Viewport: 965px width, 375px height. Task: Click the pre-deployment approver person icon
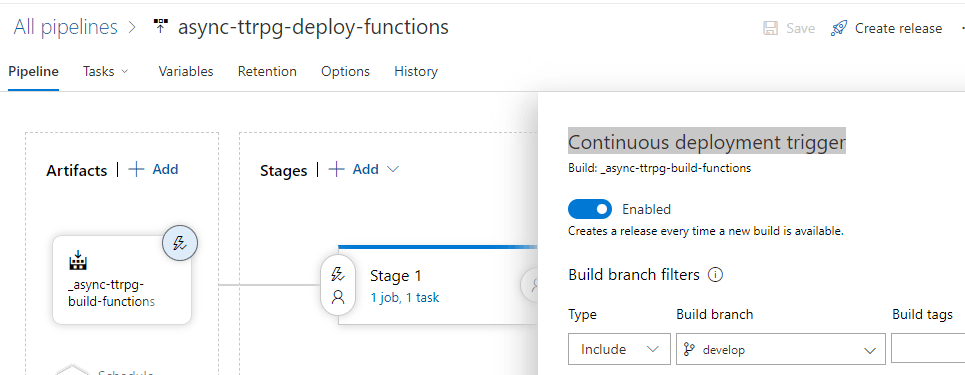[338, 297]
